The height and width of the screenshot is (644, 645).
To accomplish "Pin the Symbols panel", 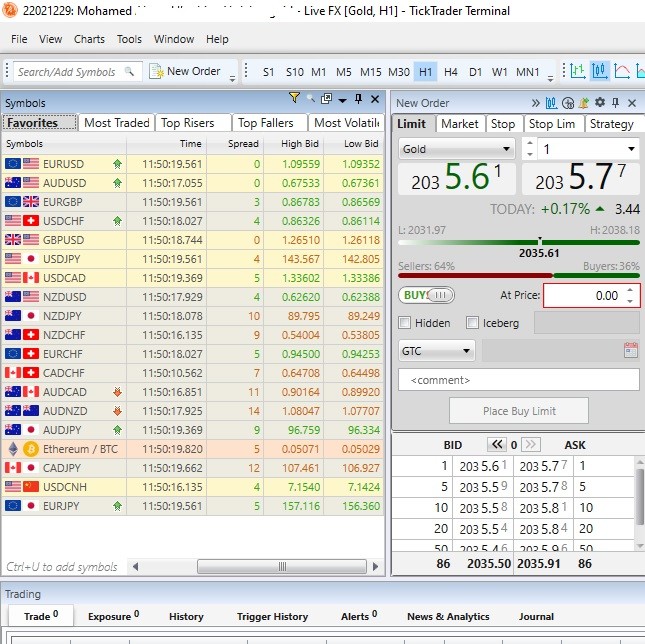I will 358,99.
